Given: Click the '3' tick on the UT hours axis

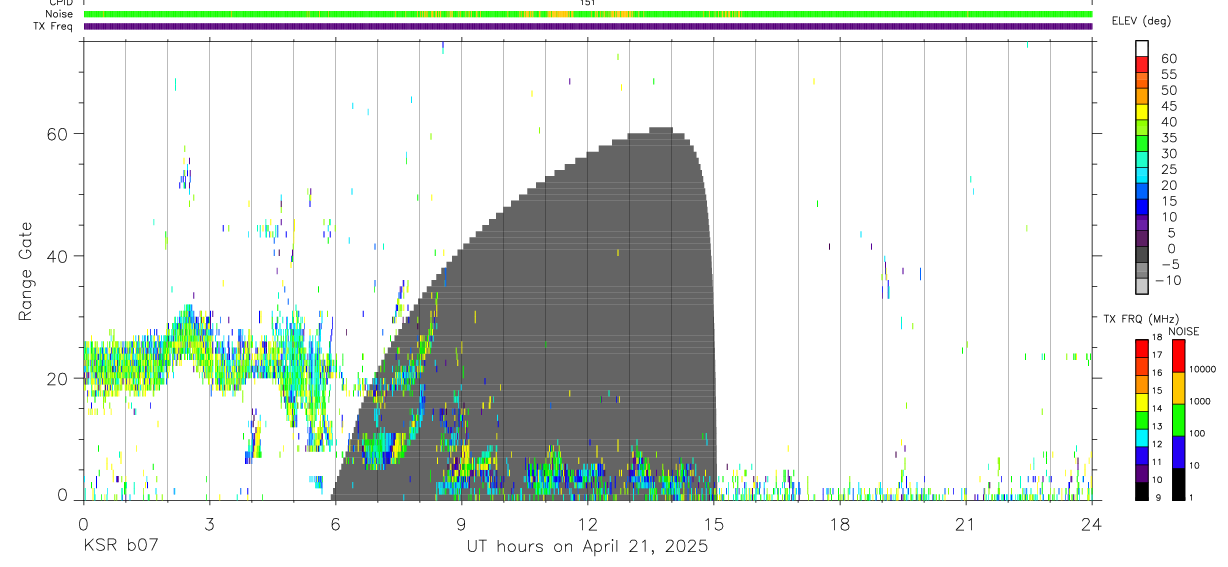Looking at the screenshot, I should click(x=209, y=523).
